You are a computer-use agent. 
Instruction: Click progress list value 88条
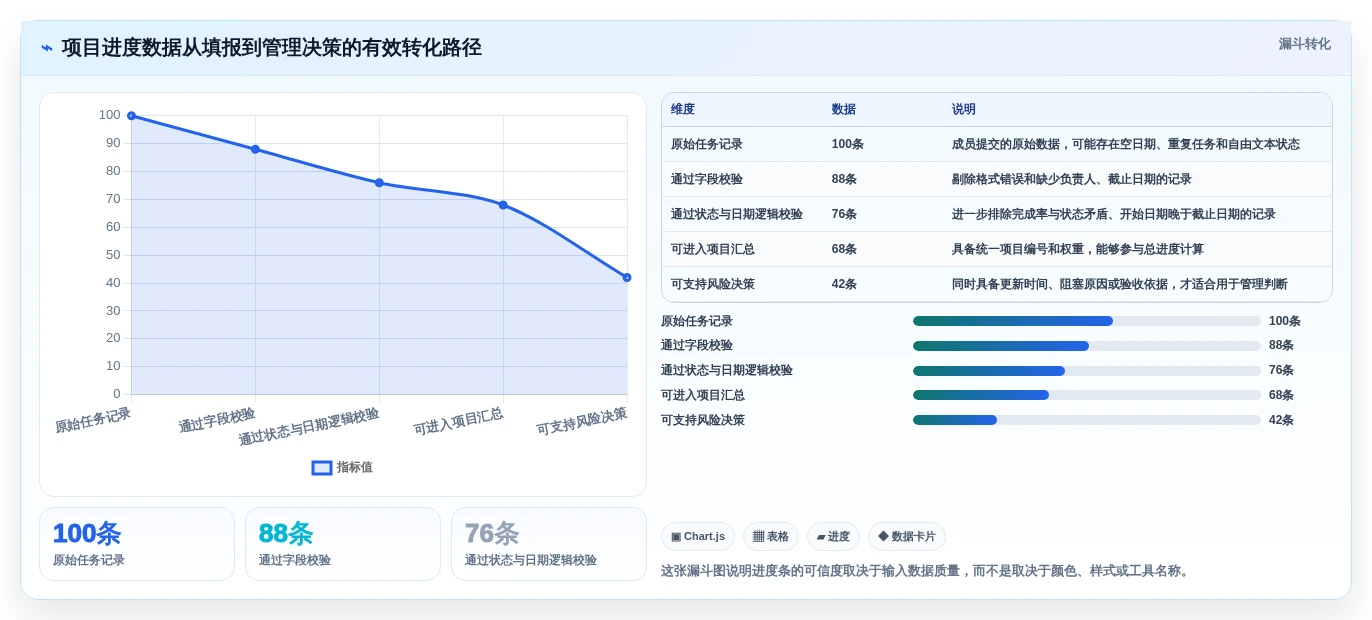tap(1281, 346)
